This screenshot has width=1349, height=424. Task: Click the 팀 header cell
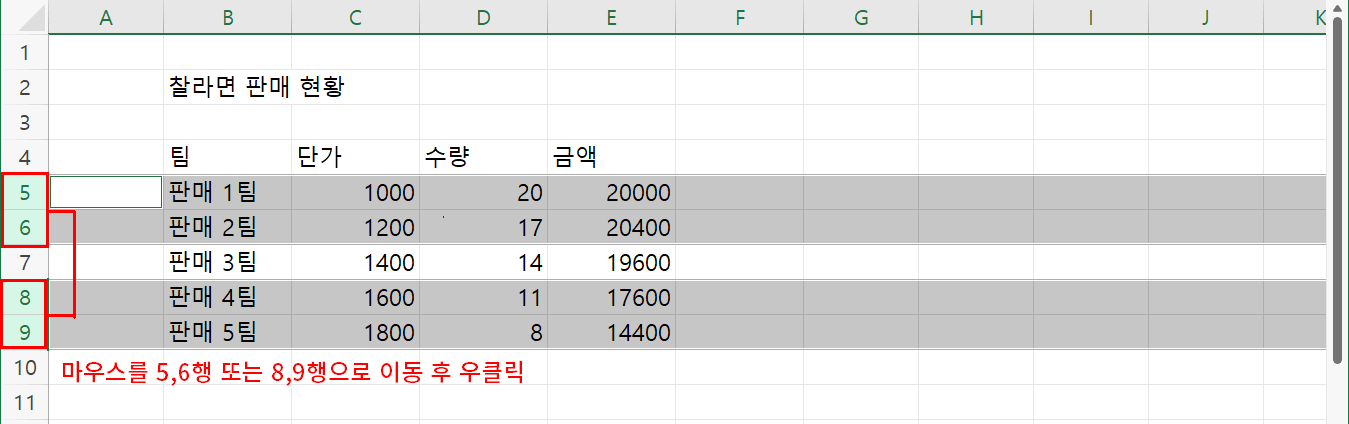pos(228,157)
